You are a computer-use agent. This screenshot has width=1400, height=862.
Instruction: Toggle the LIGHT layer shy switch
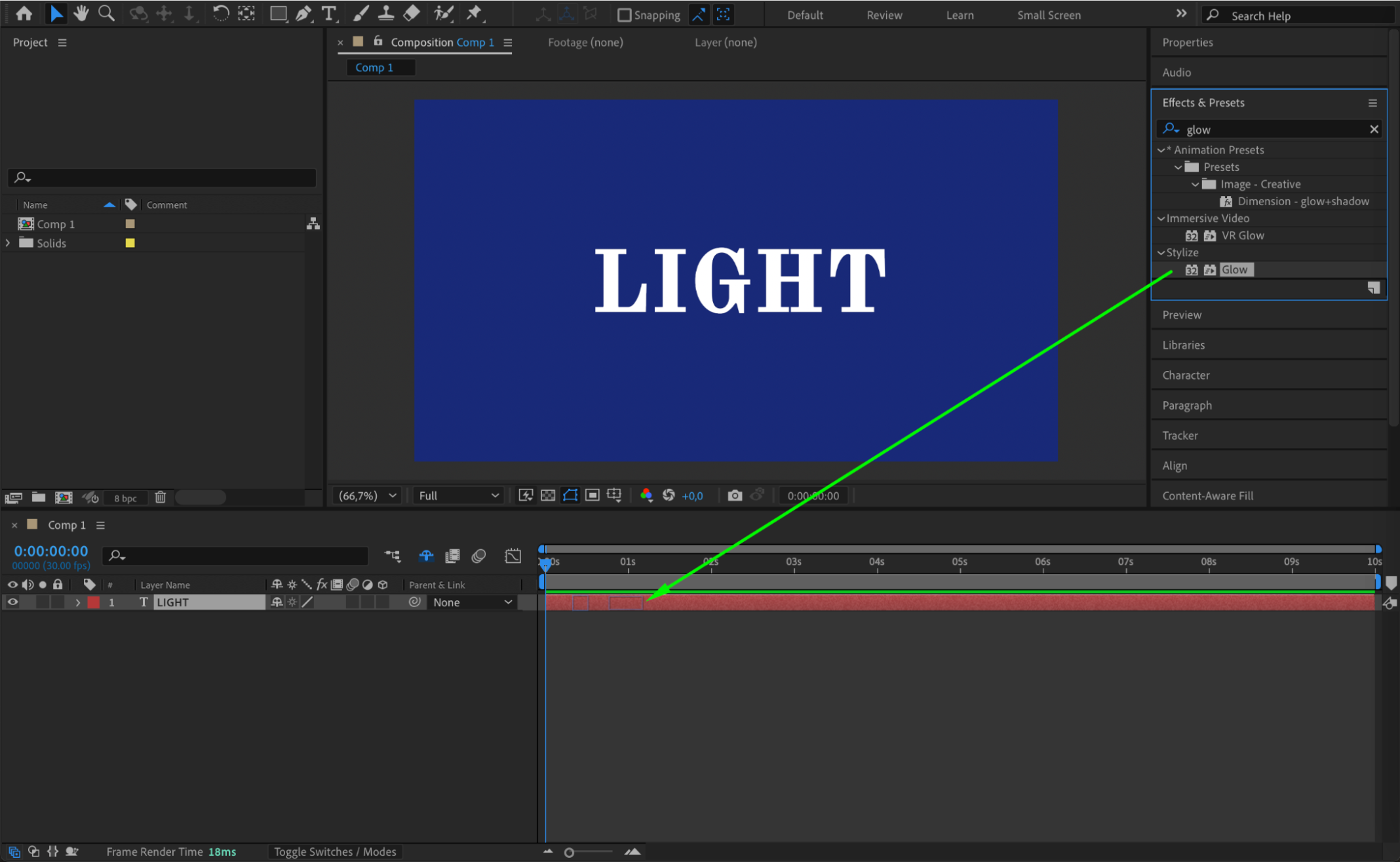(x=277, y=602)
